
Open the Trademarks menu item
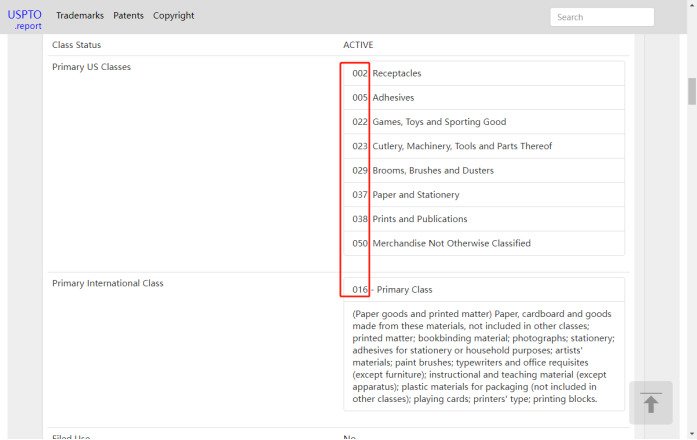click(x=80, y=16)
